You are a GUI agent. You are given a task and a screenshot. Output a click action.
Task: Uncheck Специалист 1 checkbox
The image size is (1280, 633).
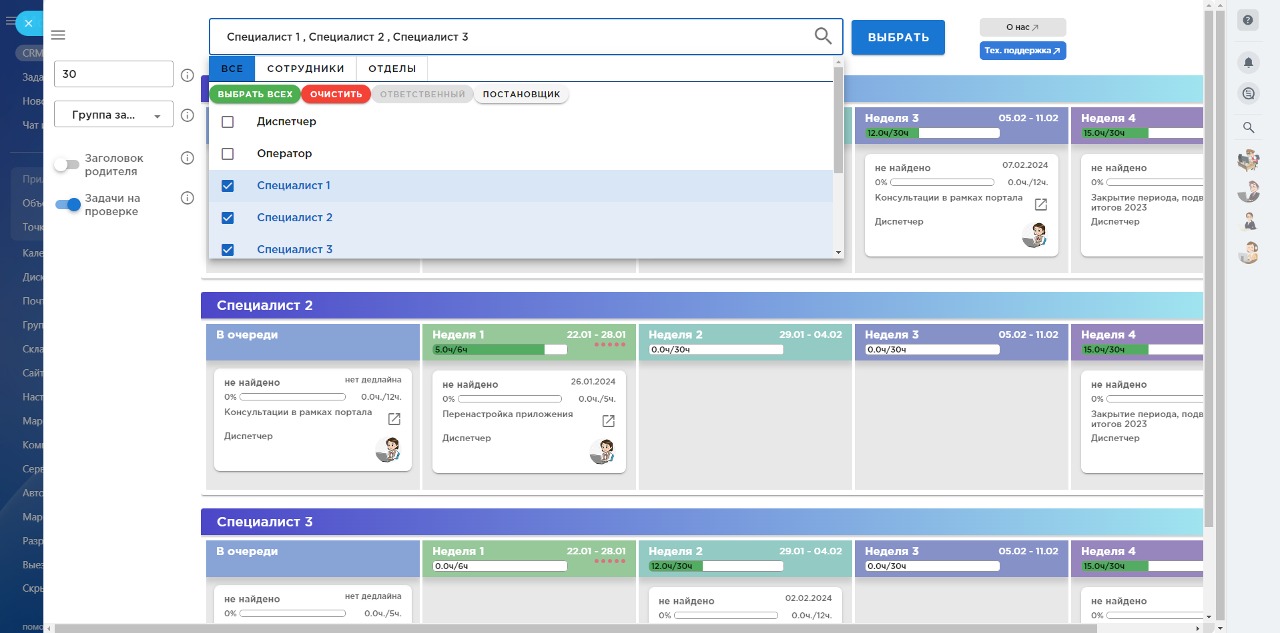click(x=227, y=186)
